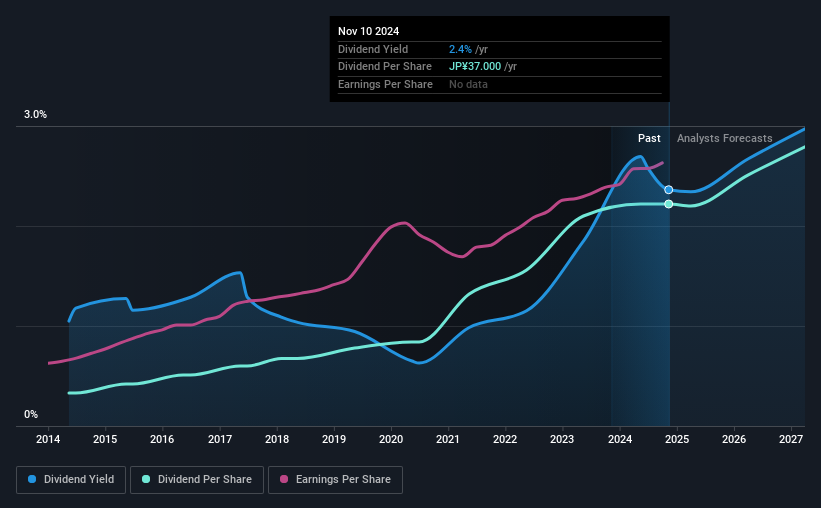Click the blue Dividend Yield legend dot
The width and height of the screenshot is (821, 508).
(x=32, y=479)
